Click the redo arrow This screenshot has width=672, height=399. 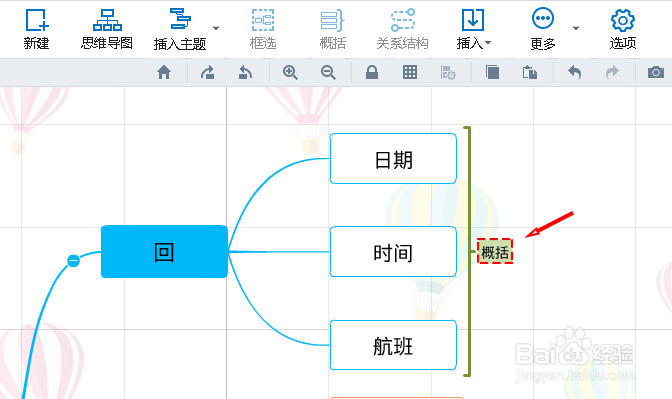[x=612, y=72]
